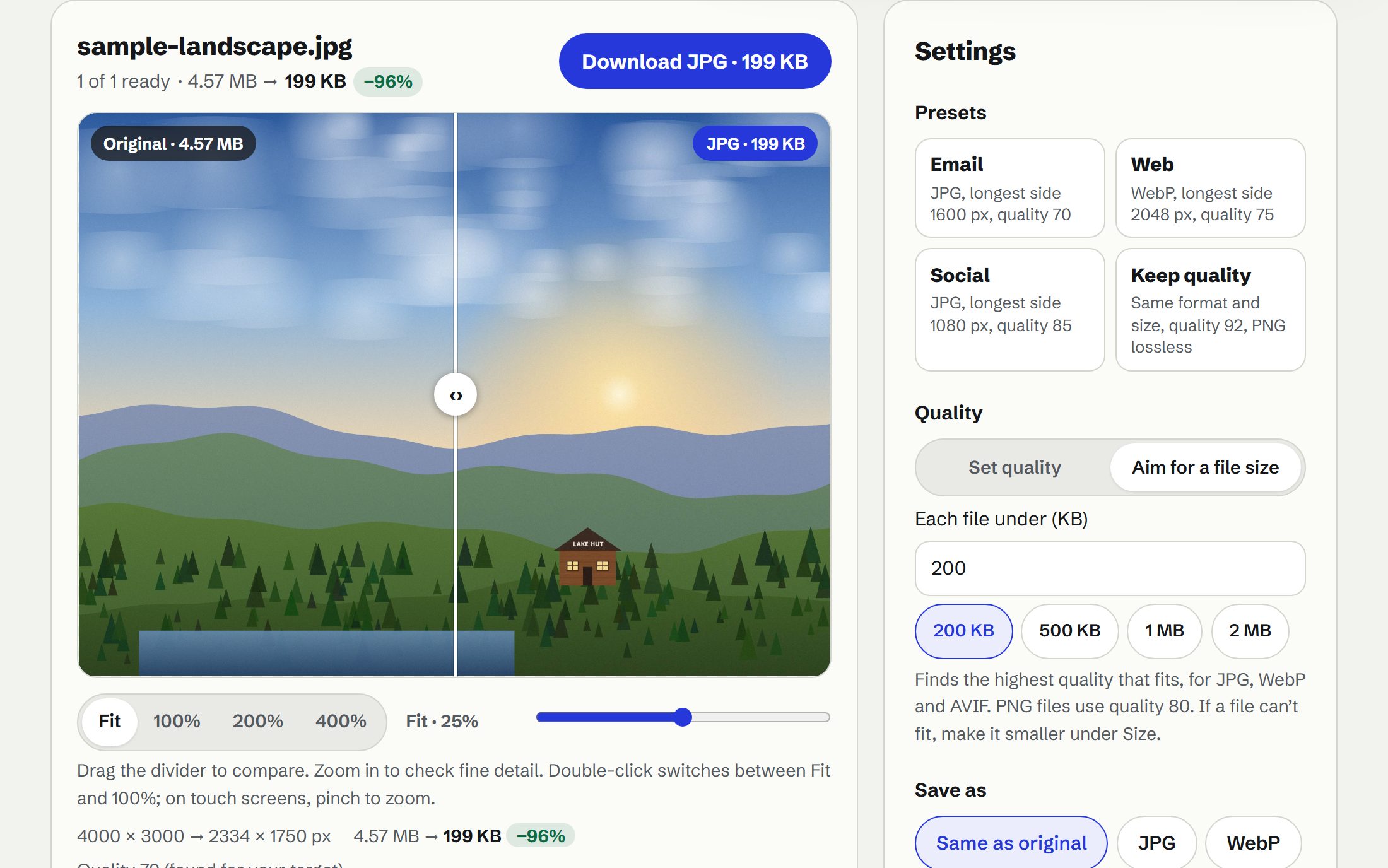The image size is (1388, 868).
Task: Pick the 500 KB size chip
Action: coord(1069,631)
